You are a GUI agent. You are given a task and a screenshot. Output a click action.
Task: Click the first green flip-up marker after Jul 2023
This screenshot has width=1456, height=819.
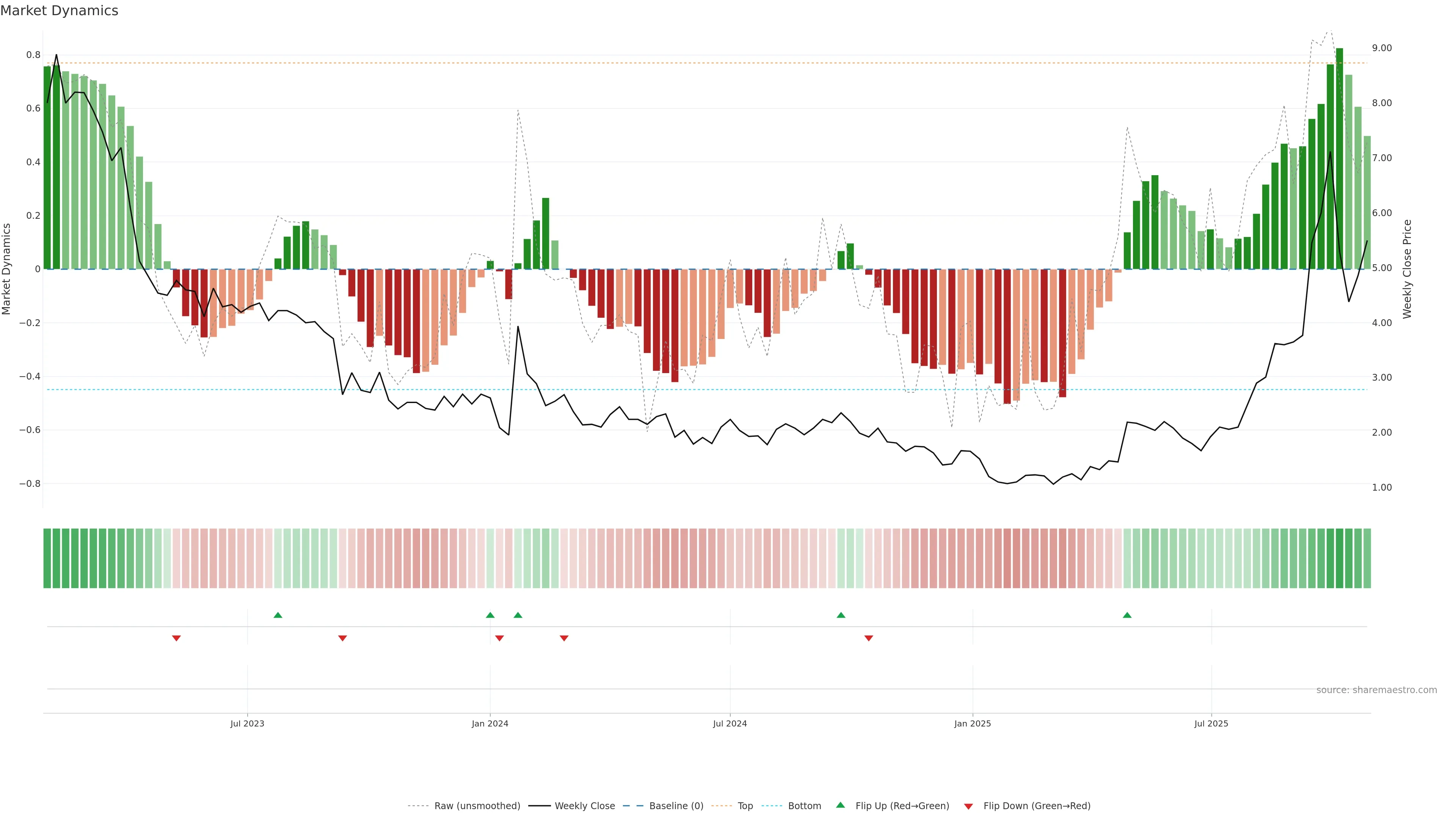tap(278, 615)
